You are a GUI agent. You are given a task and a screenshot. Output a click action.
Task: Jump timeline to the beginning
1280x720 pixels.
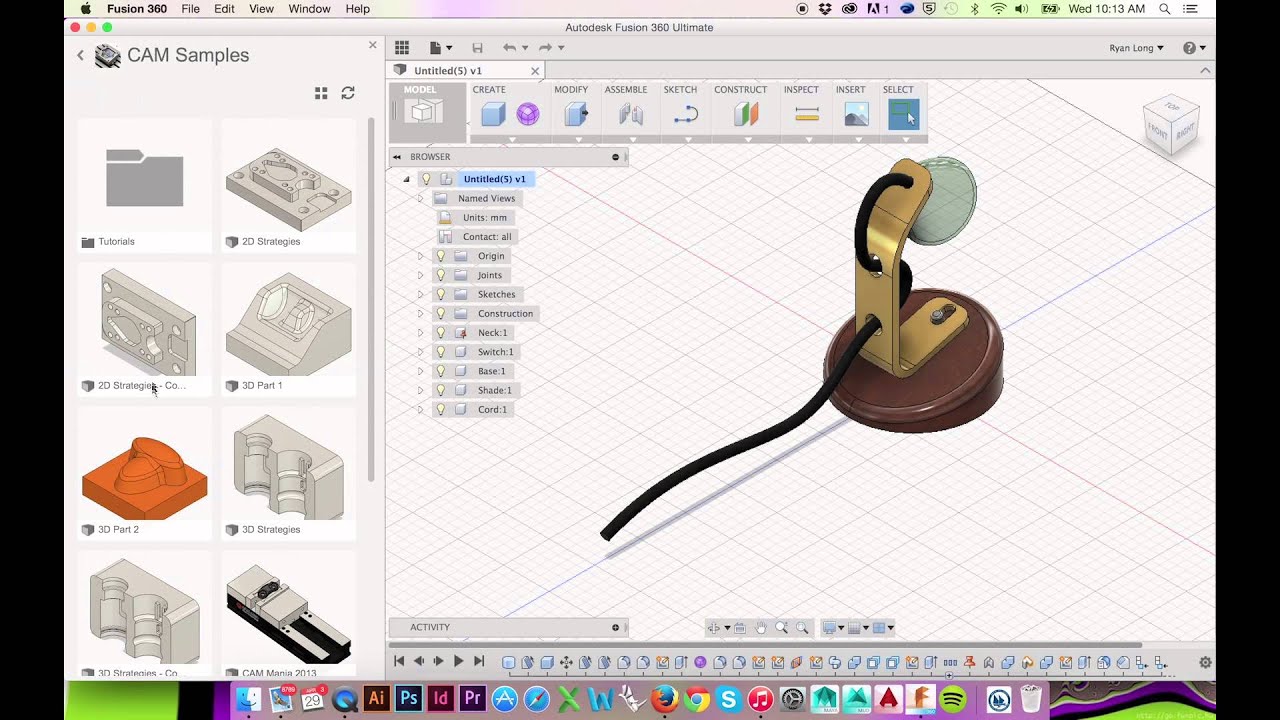(399, 661)
